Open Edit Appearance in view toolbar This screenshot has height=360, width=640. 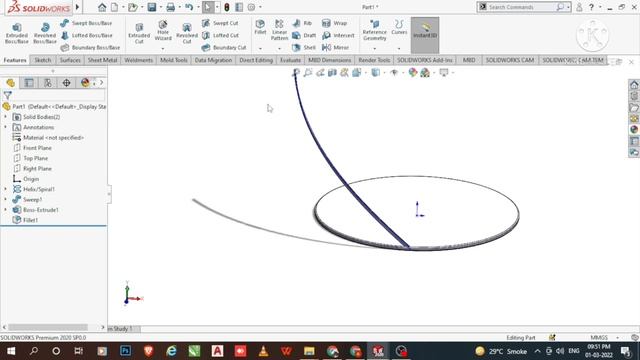413,73
